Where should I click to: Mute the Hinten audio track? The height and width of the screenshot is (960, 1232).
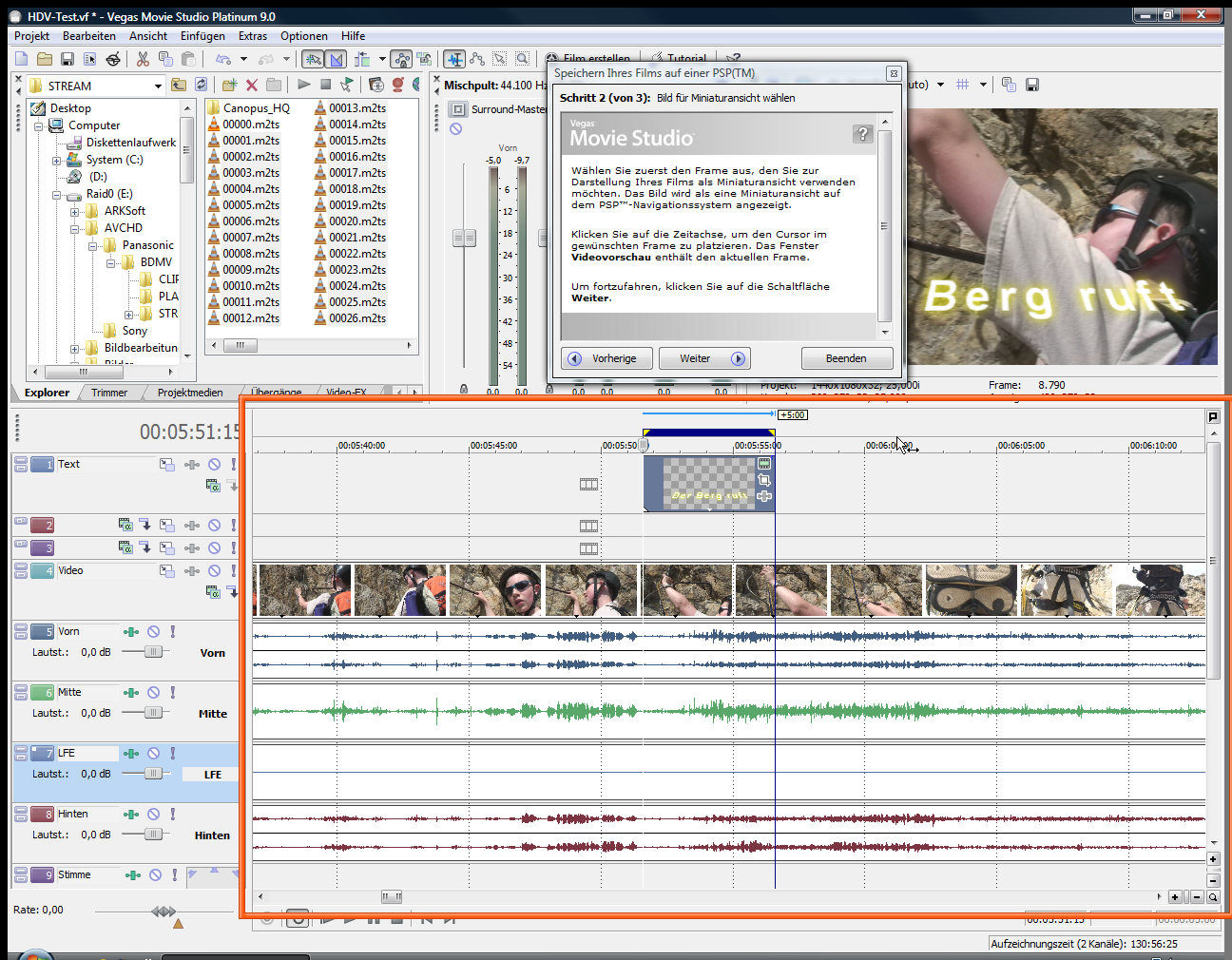153,815
